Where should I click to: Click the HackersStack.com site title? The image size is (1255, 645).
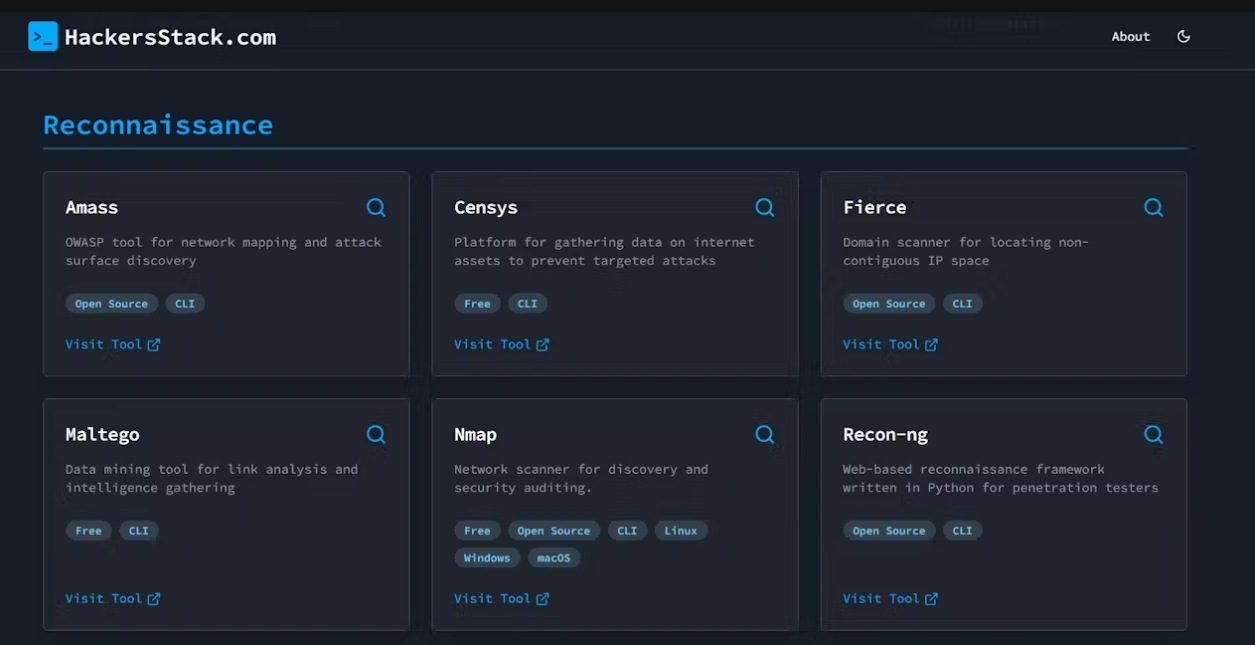coord(170,37)
